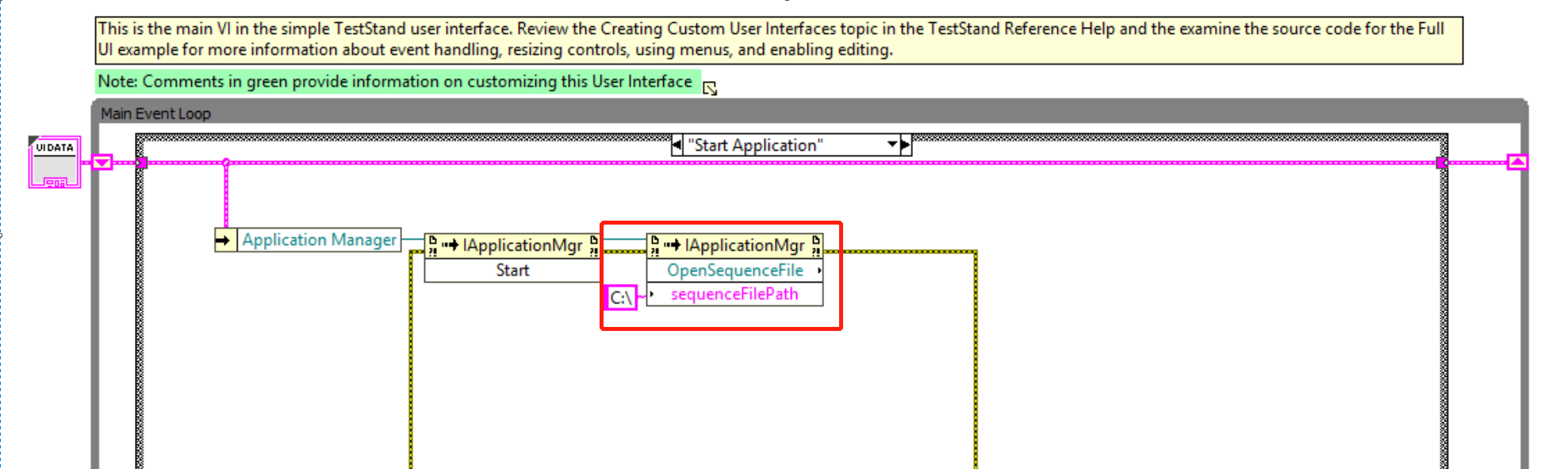Select the first IApplicationMgr invoke node header
The width and height of the screenshot is (1568, 469).
click(513, 246)
